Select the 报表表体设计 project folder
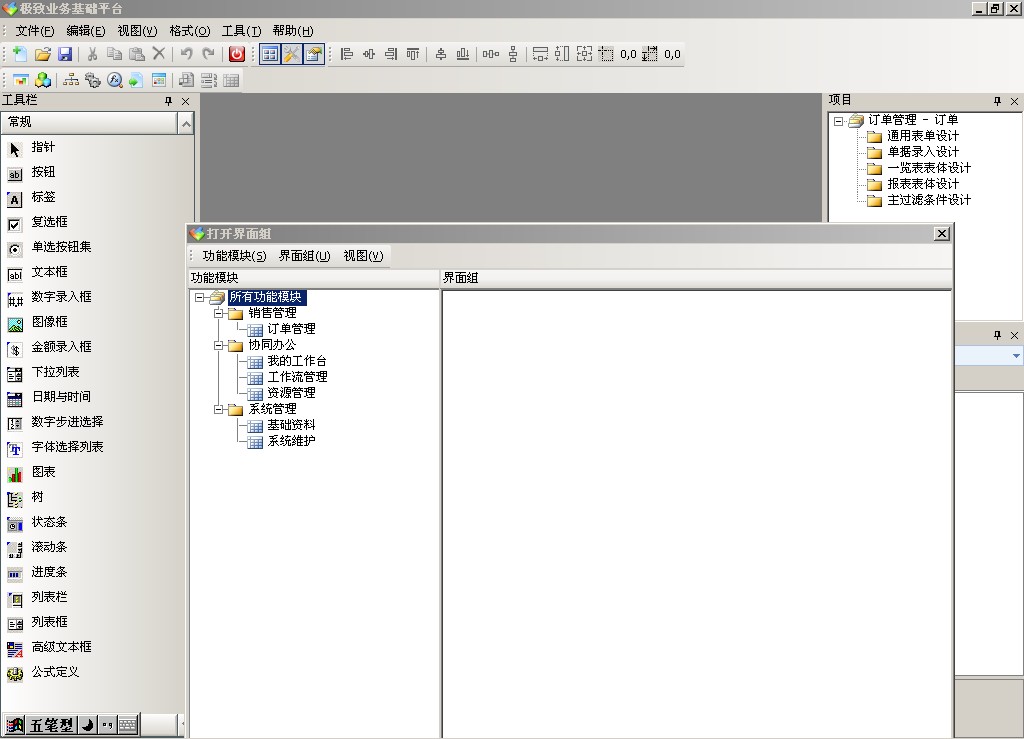The height and width of the screenshot is (739, 1024). pyautogui.click(x=922, y=184)
